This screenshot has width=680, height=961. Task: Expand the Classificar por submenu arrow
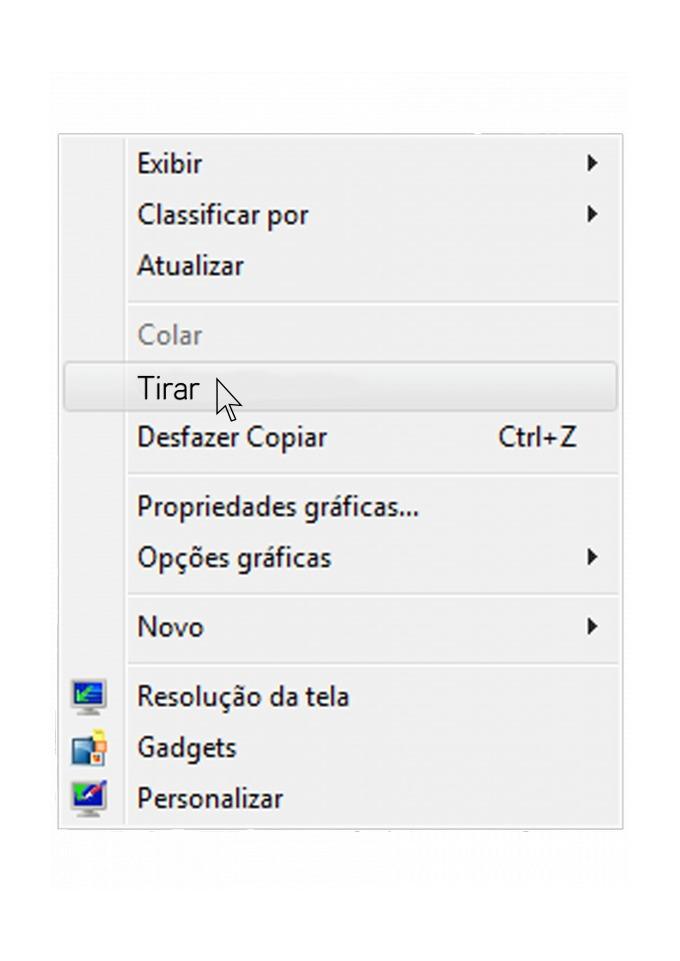(593, 214)
